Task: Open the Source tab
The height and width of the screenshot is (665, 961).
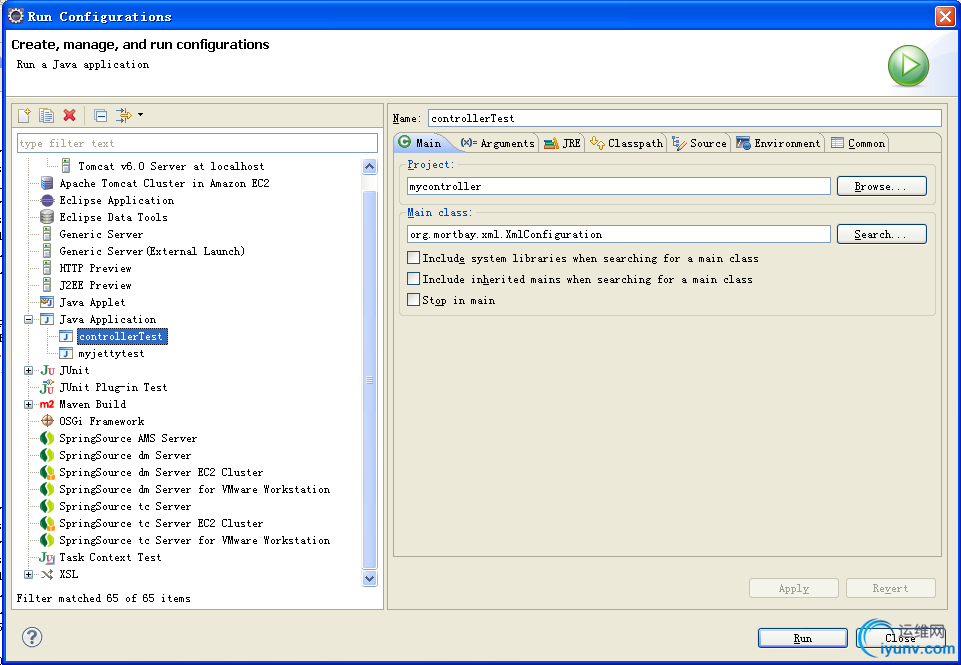Action: click(x=699, y=143)
